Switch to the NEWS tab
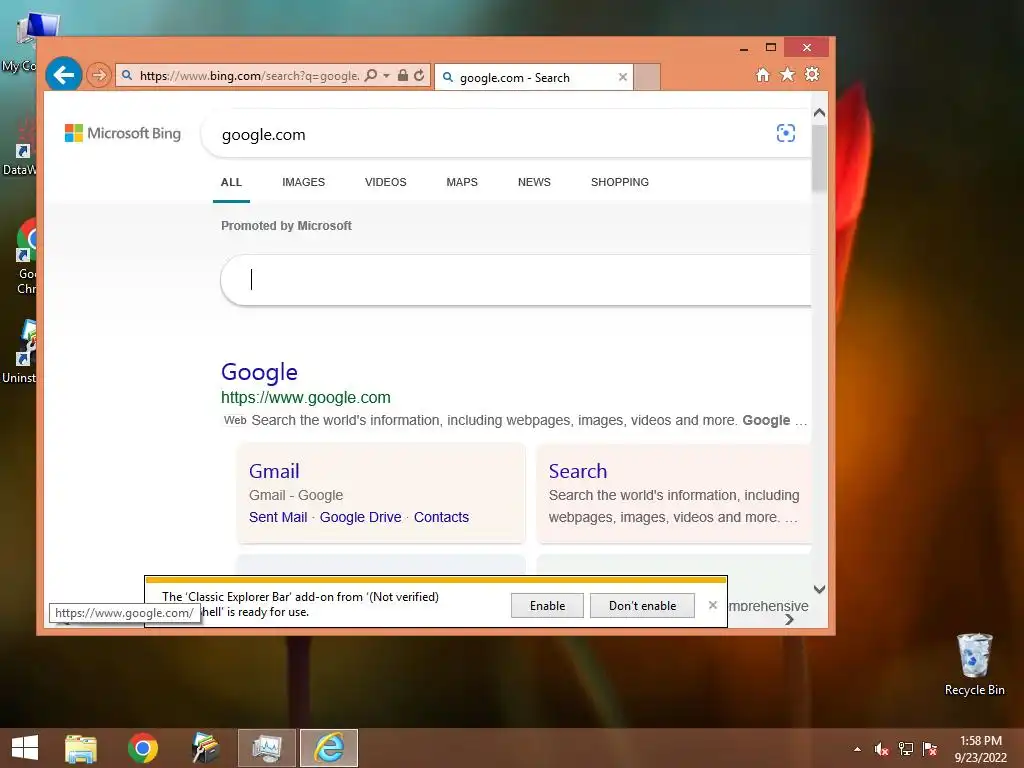 [534, 182]
